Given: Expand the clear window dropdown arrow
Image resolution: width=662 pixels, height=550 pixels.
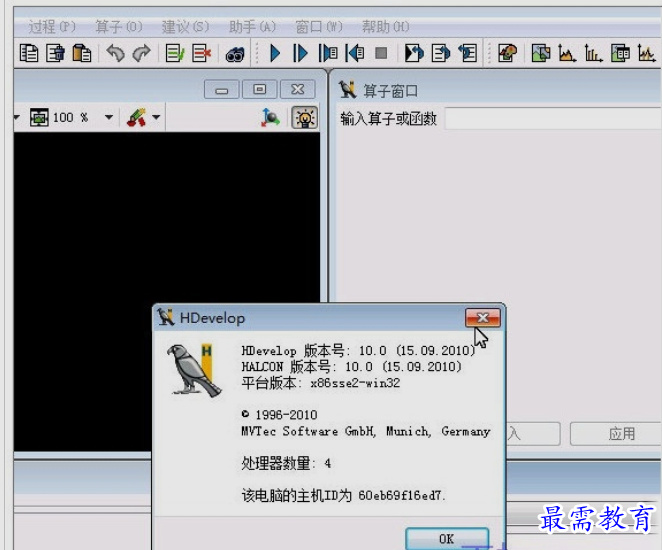Looking at the screenshot, I should [x=156, y=117].
